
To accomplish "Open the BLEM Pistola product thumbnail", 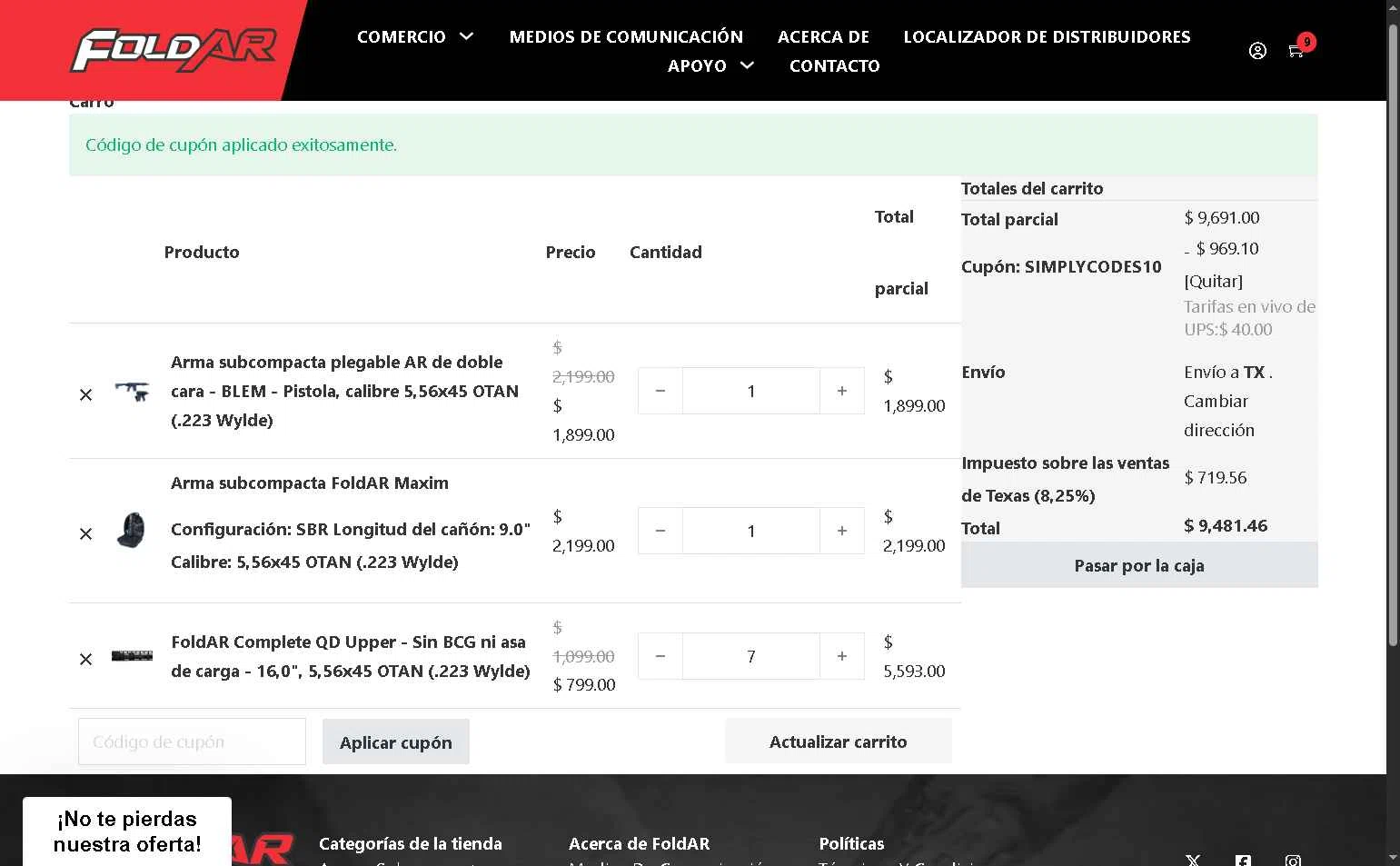I will click(132, 391).
